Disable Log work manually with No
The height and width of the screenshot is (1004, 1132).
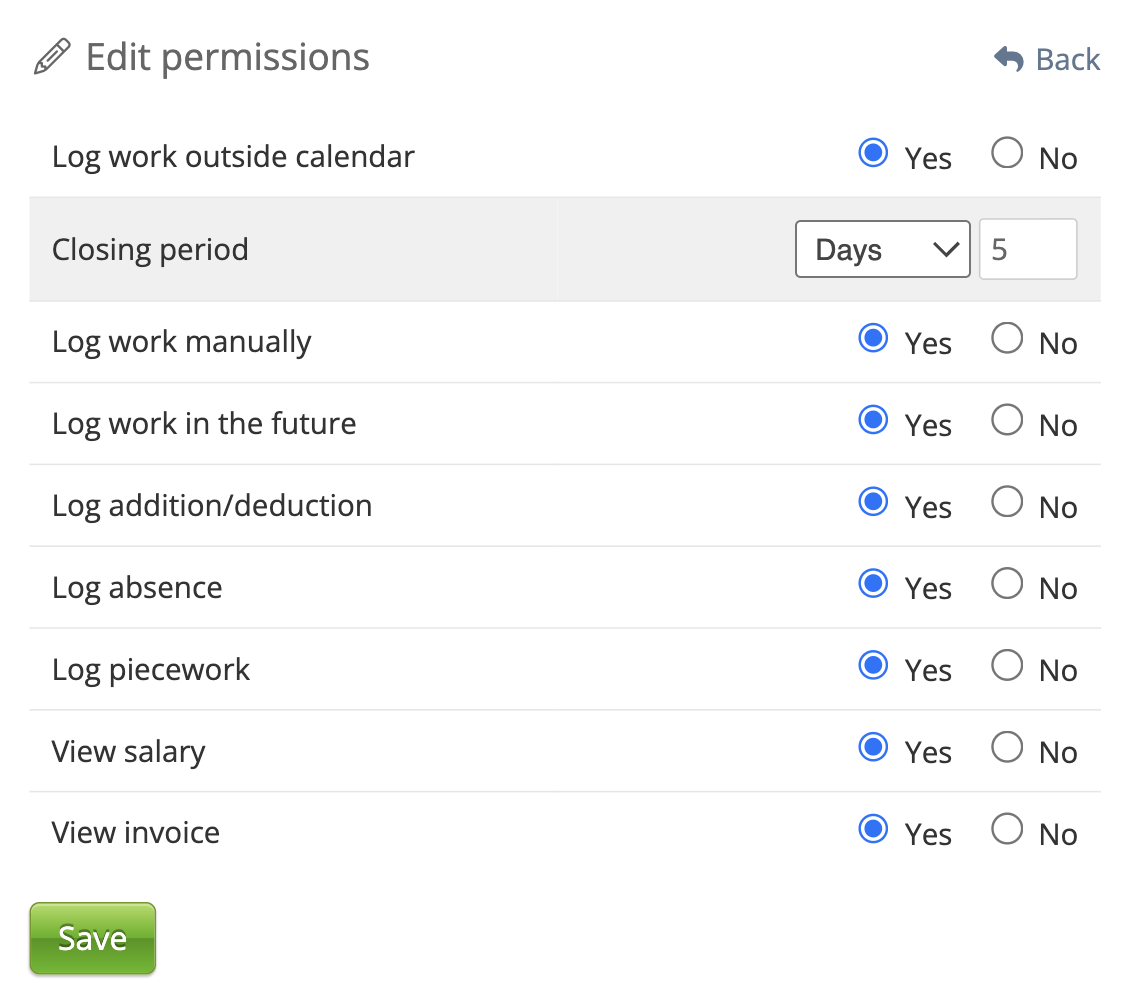pos(1007,339)
